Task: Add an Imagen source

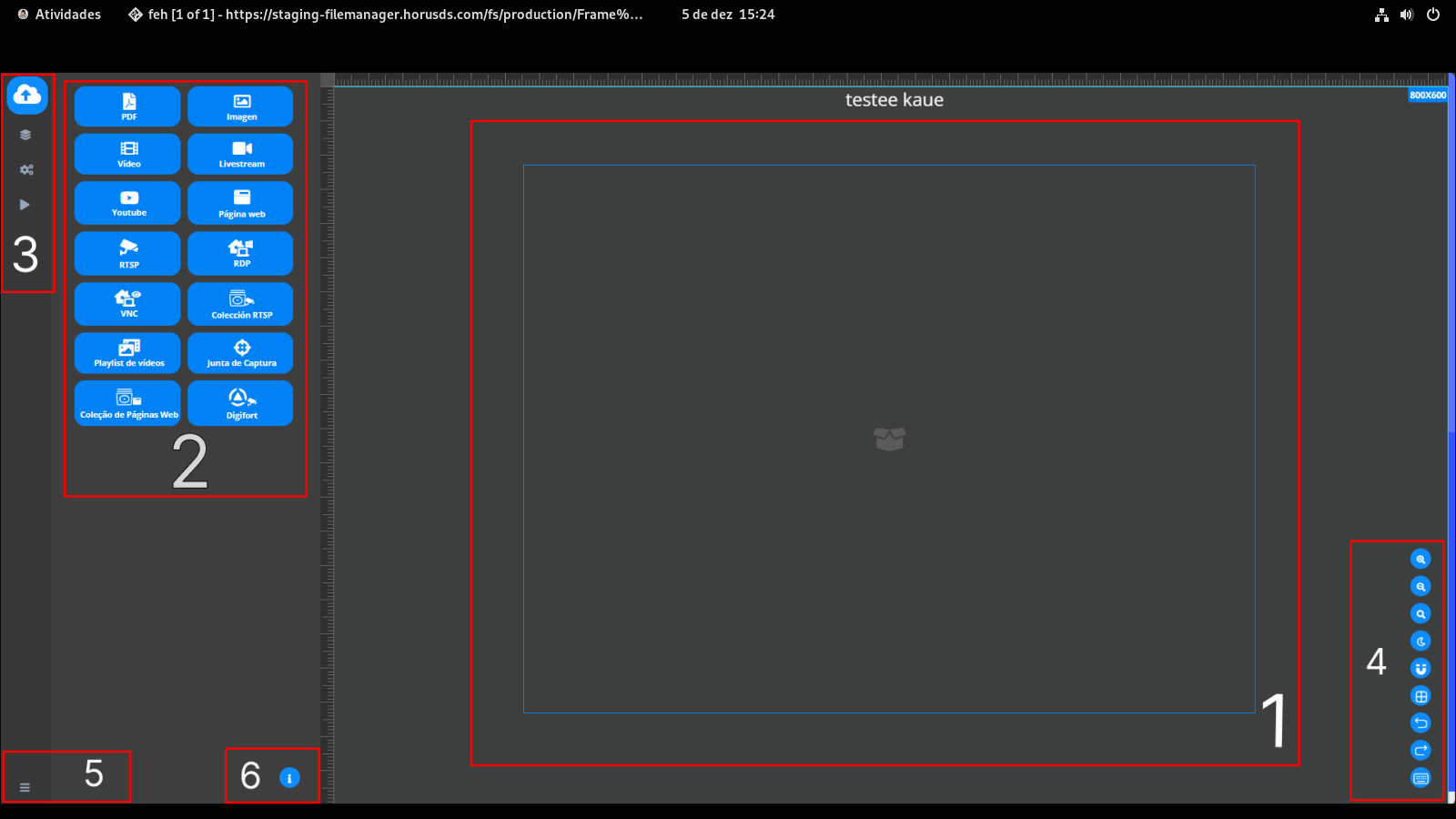Action: [240, 106]
